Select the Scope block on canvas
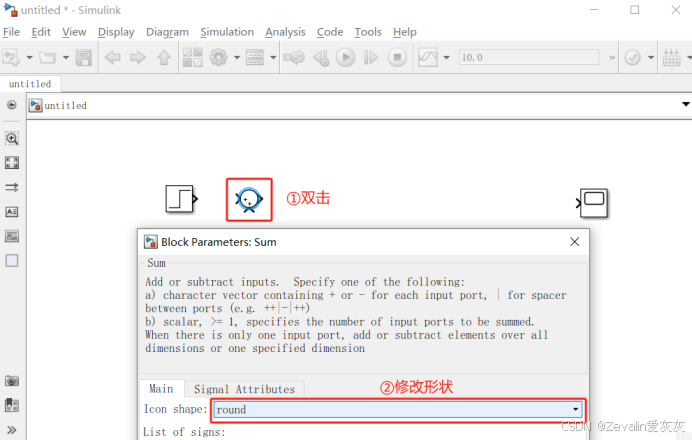 pos(592,203)
